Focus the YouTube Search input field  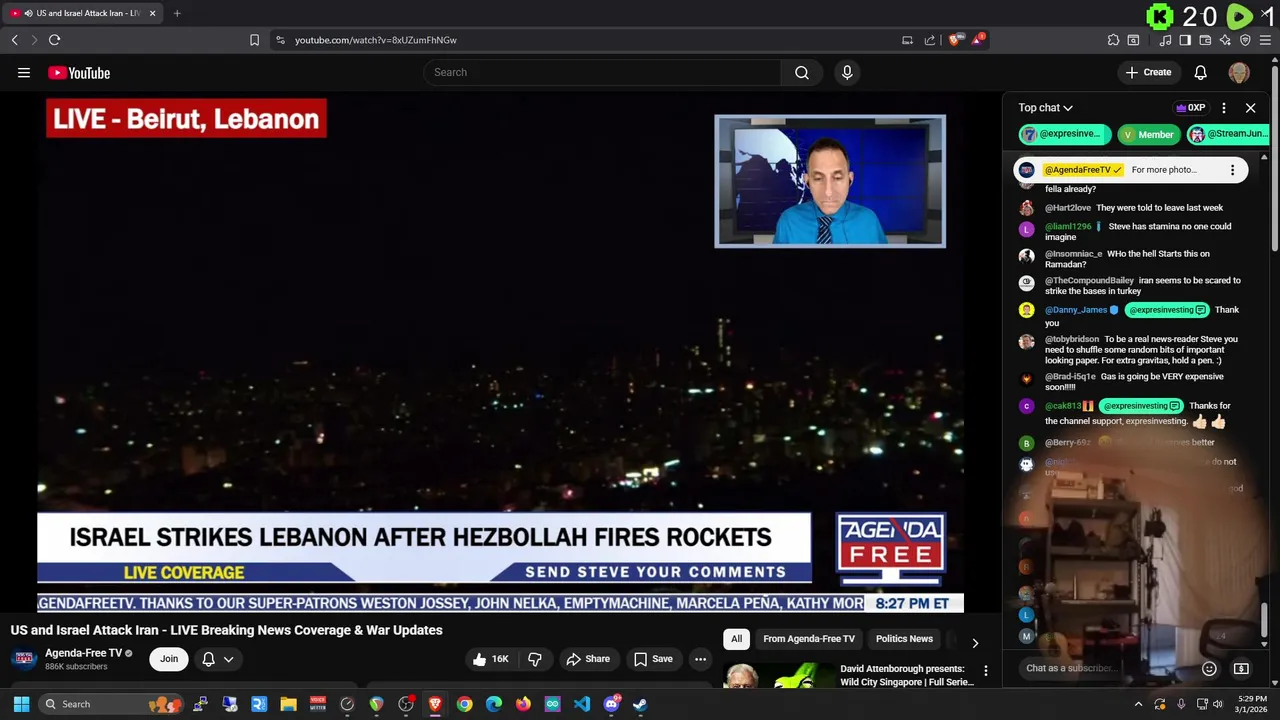coord(602,72)
